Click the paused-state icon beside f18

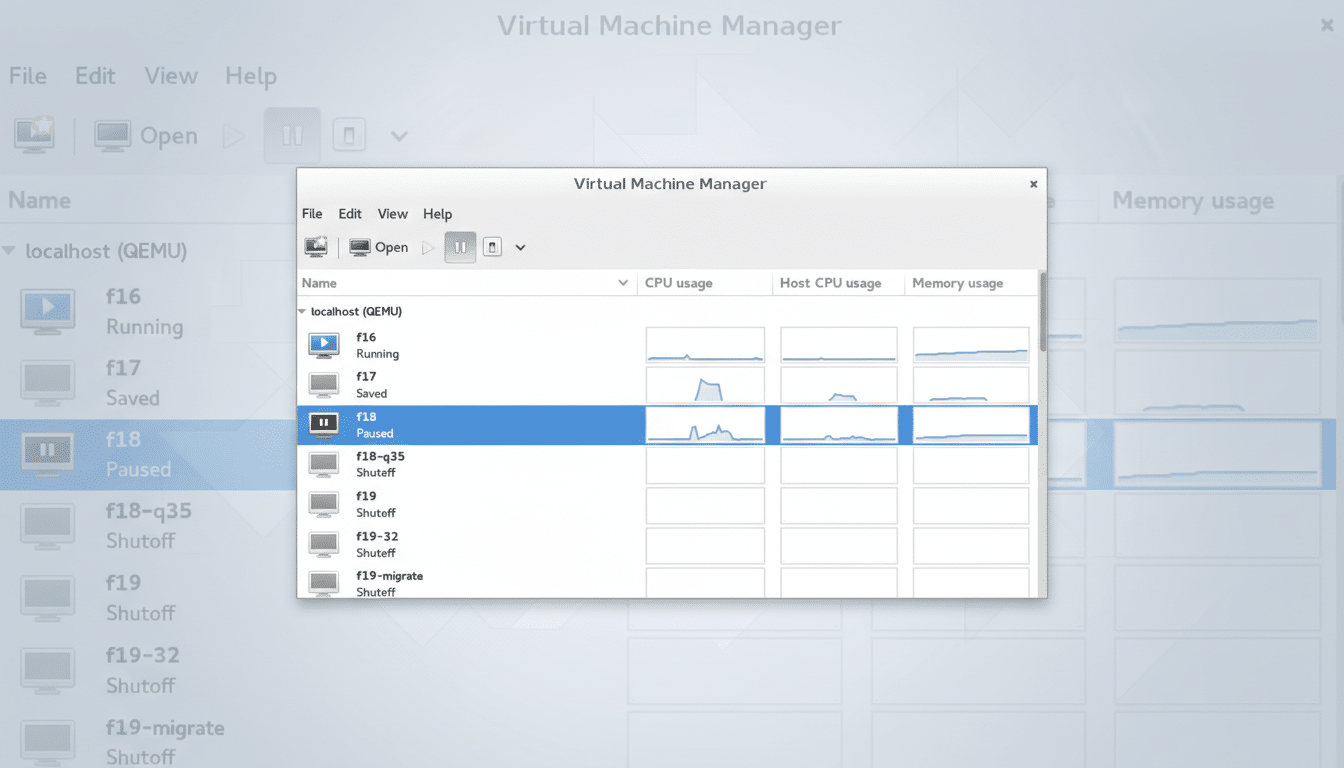click(x=323, y=424)
